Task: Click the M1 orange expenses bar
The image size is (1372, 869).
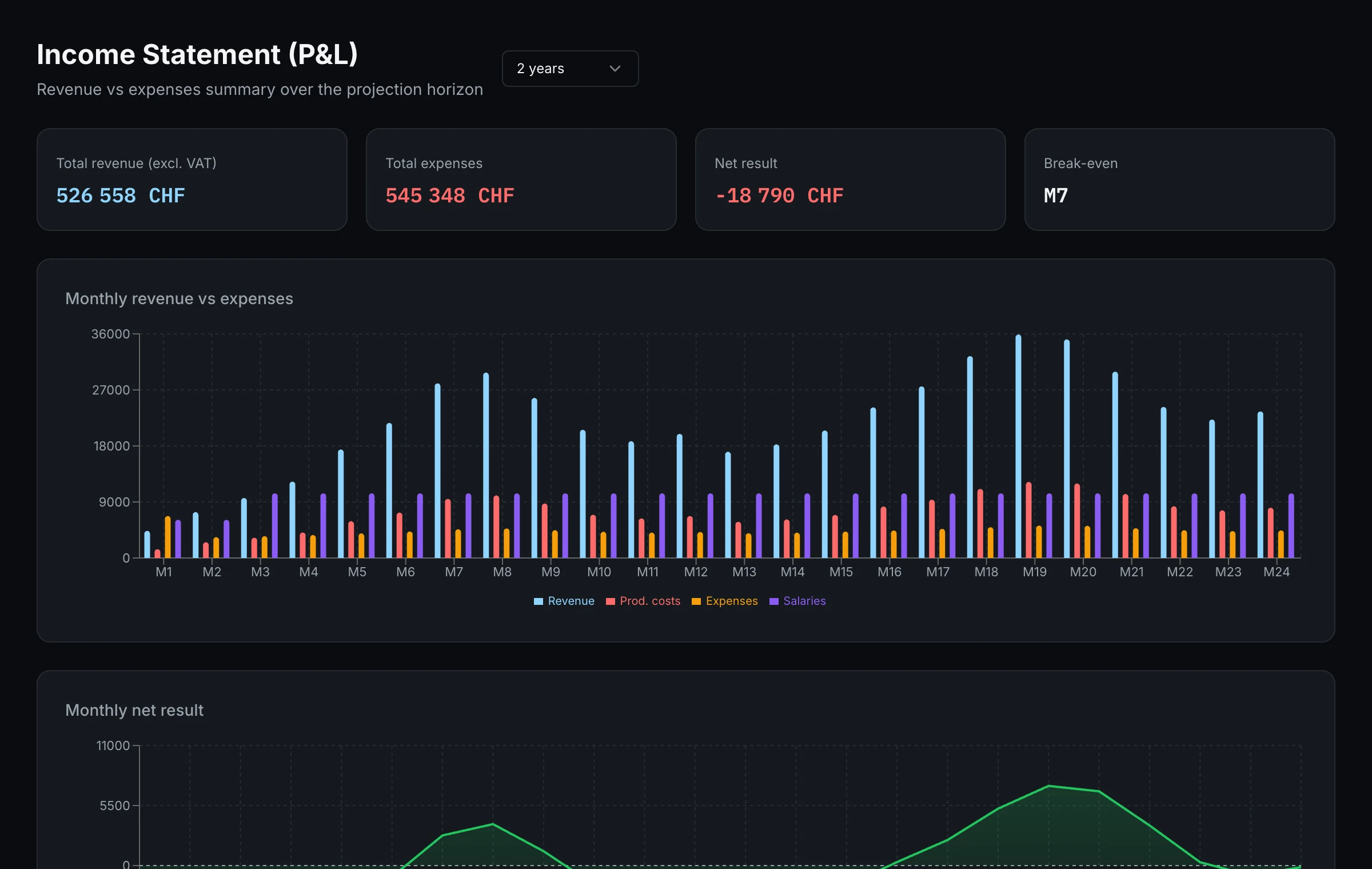Action: (167, 537)
